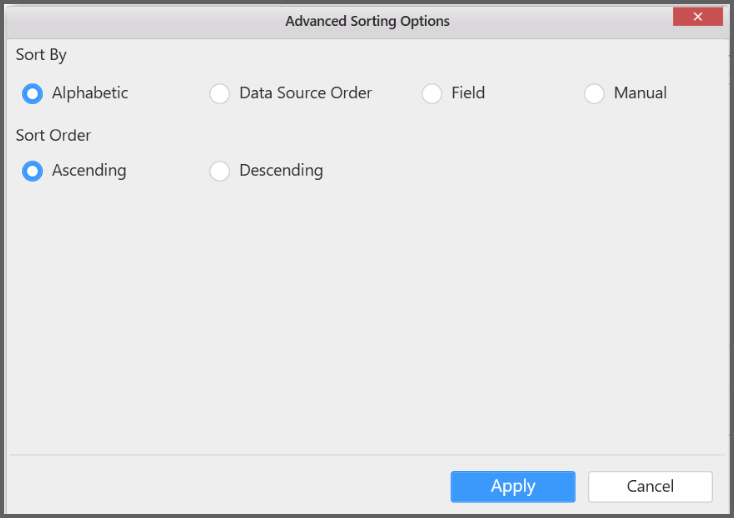Select the Field sort option
The width and height of the screenshot is (734, 518).
[432, 93]
